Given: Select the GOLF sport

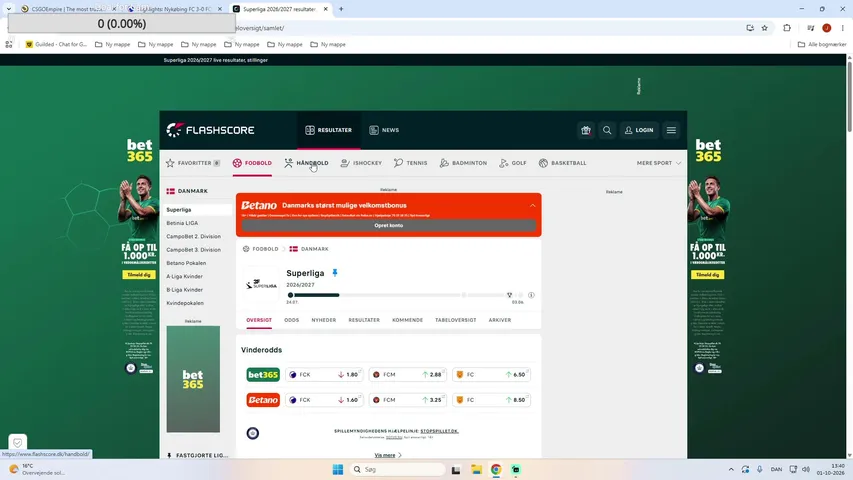Looking at the screenshot, I should coord(513,163).
